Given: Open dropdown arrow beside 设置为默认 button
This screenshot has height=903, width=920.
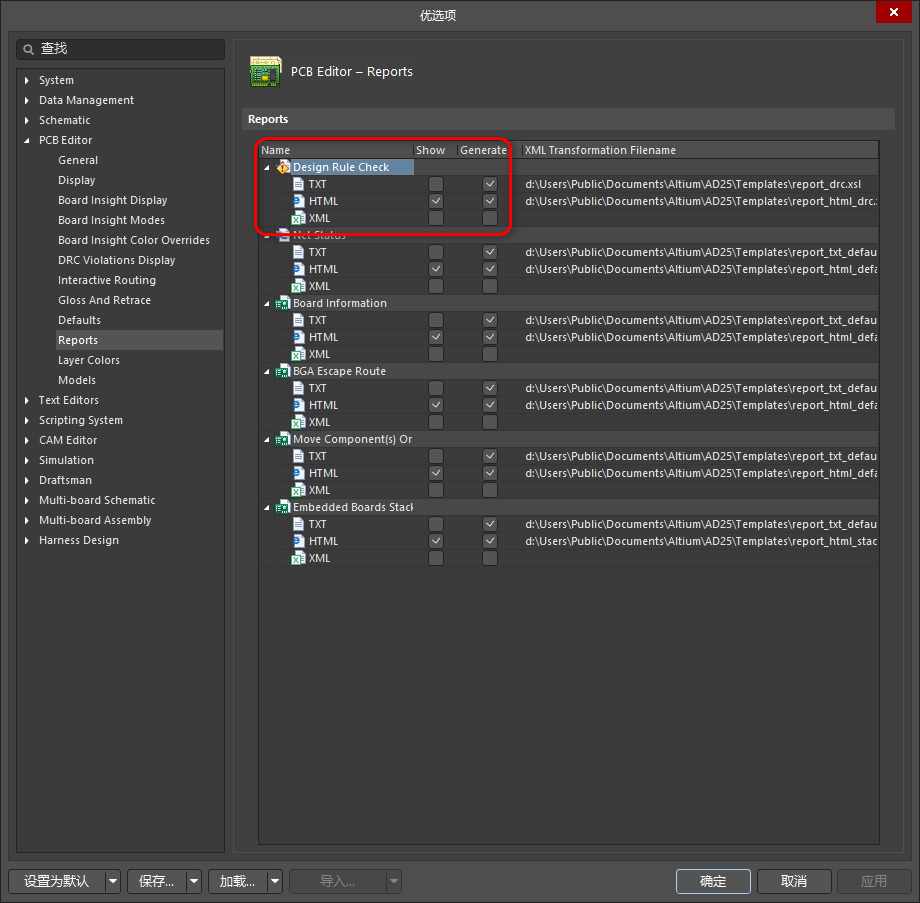Looking at the screenshot, I should click(113, 881).
